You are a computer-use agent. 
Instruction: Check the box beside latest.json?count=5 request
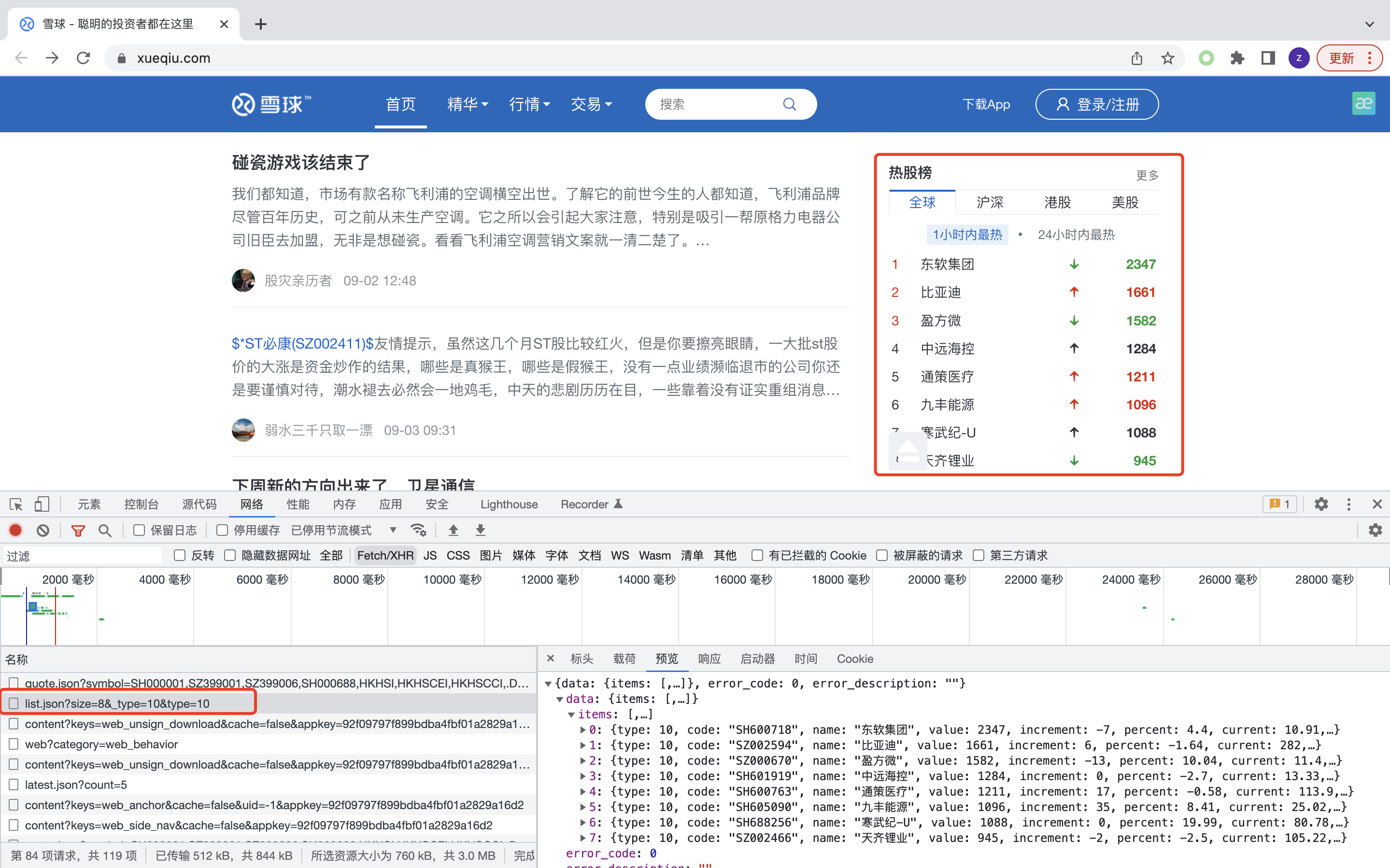point(14,784)
